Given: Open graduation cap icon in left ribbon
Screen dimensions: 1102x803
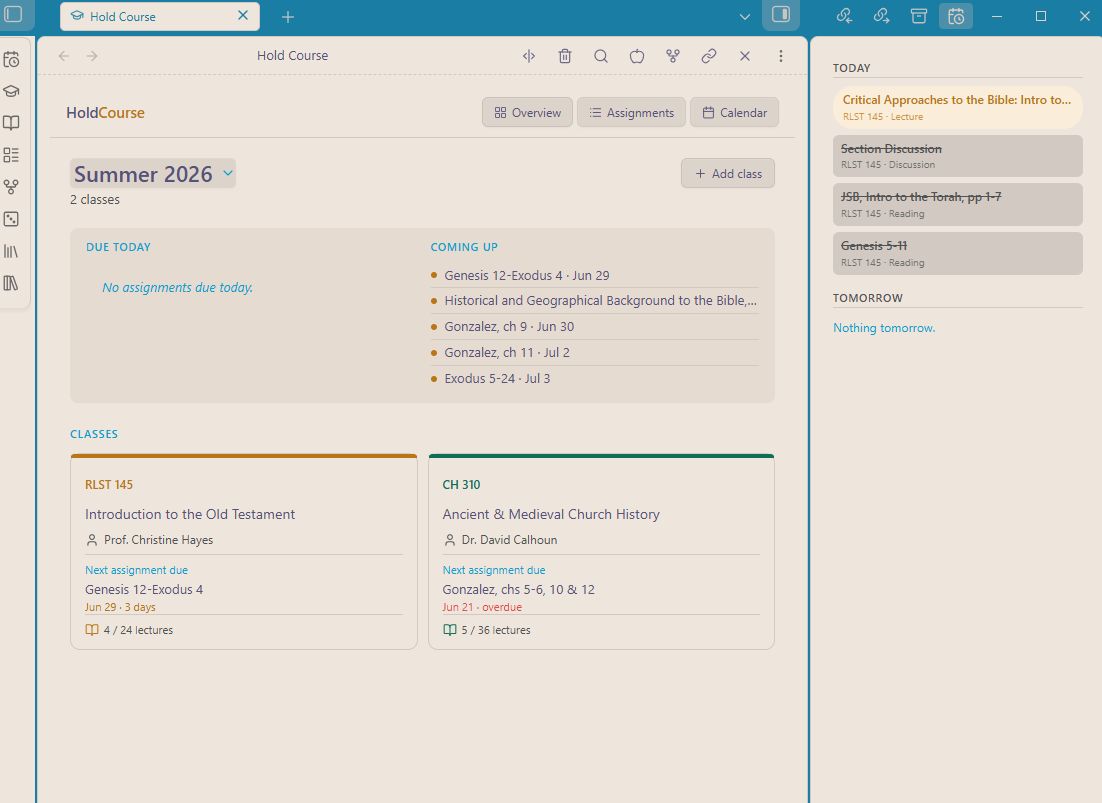Looking at the screenshot, I should coord(11,91).
